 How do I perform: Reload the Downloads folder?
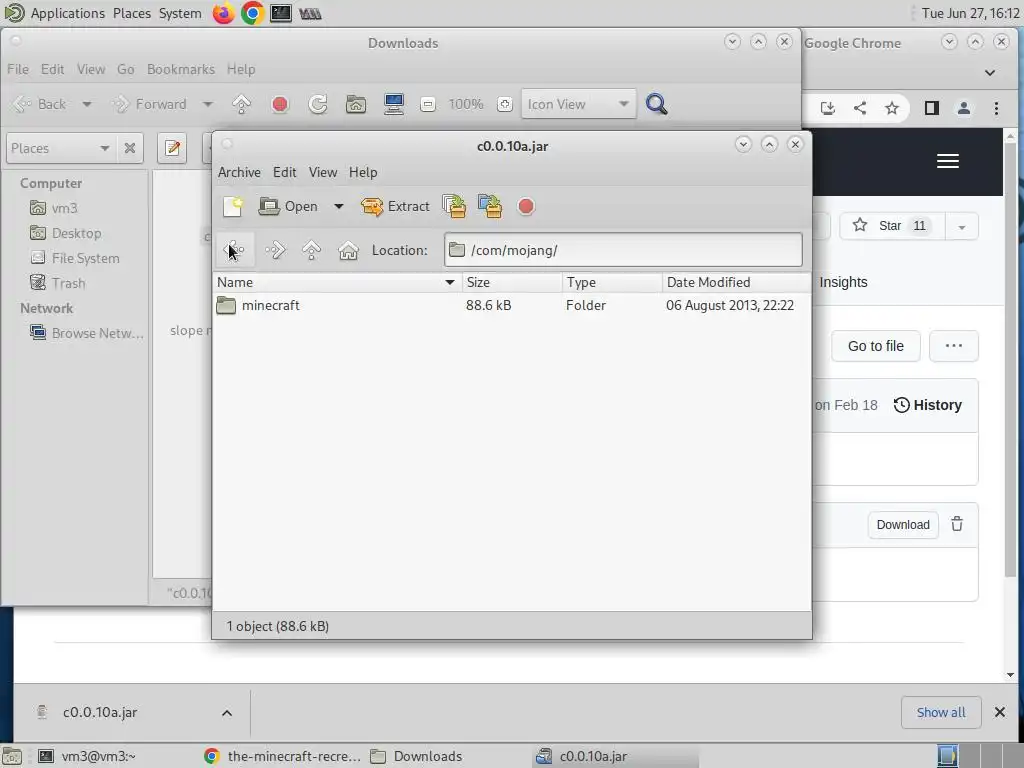click(318, 104)
